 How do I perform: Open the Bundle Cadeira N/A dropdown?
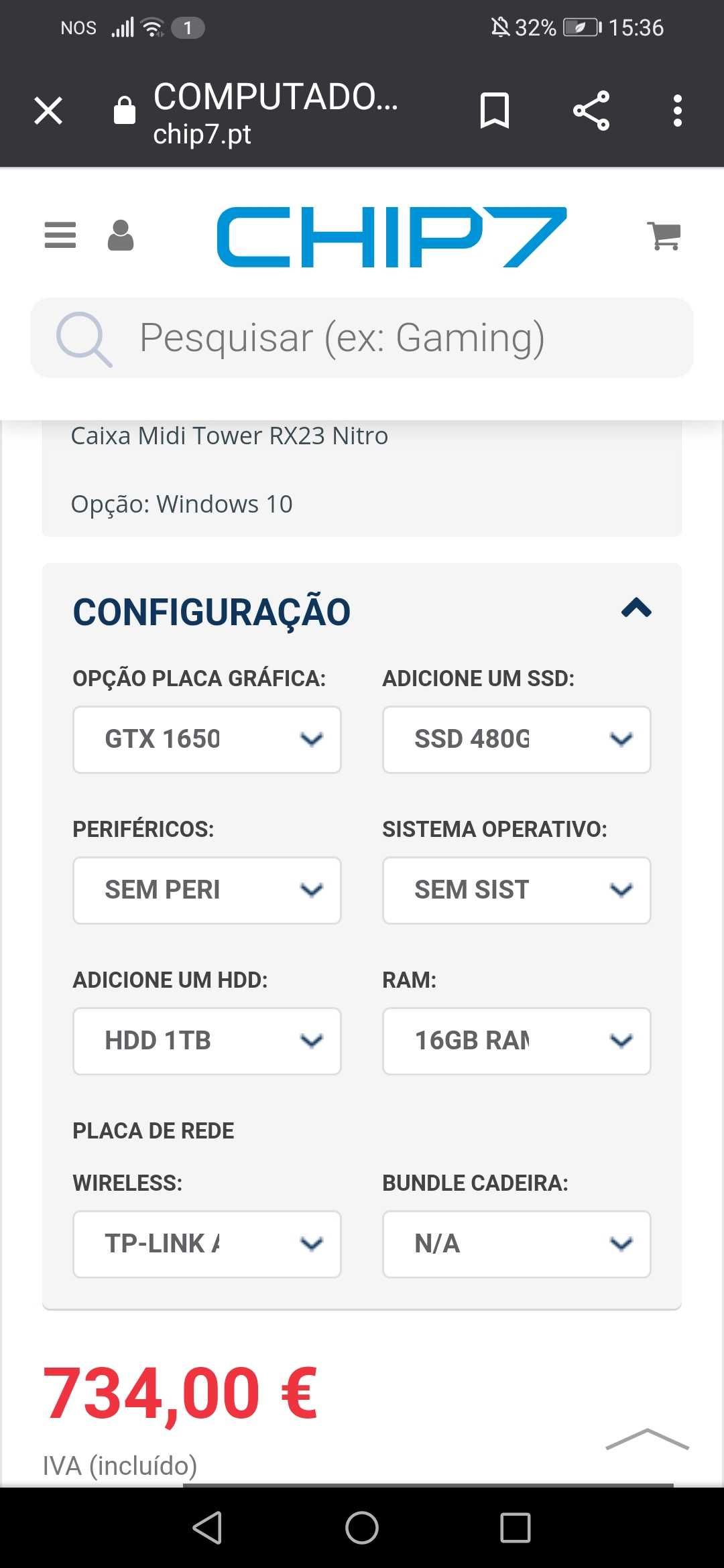click(x=517, y=1244)
